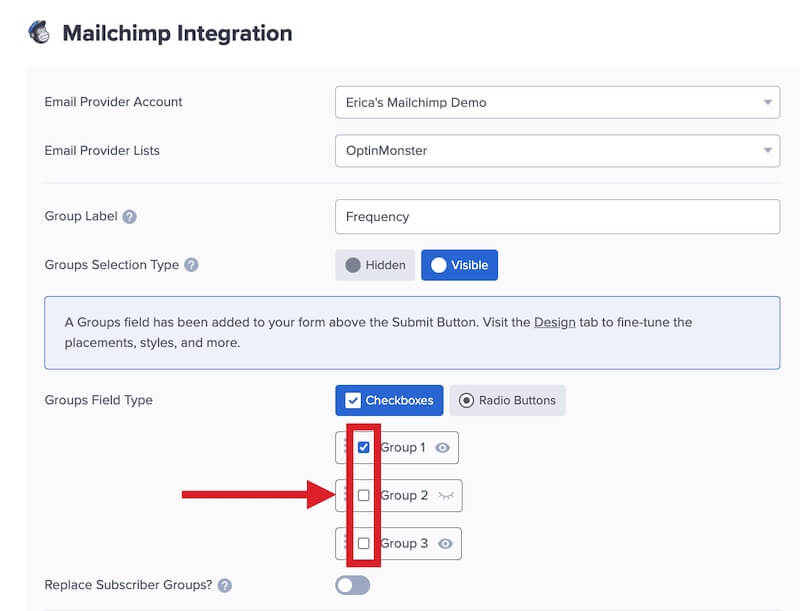
Task: Click the drag handle beside Group 3
Action: click(346, 543)
